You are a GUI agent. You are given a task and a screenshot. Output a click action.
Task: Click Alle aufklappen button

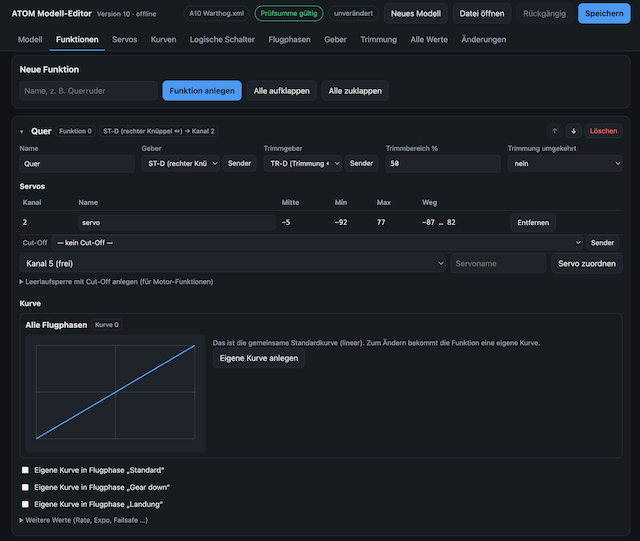click(282, 91)
